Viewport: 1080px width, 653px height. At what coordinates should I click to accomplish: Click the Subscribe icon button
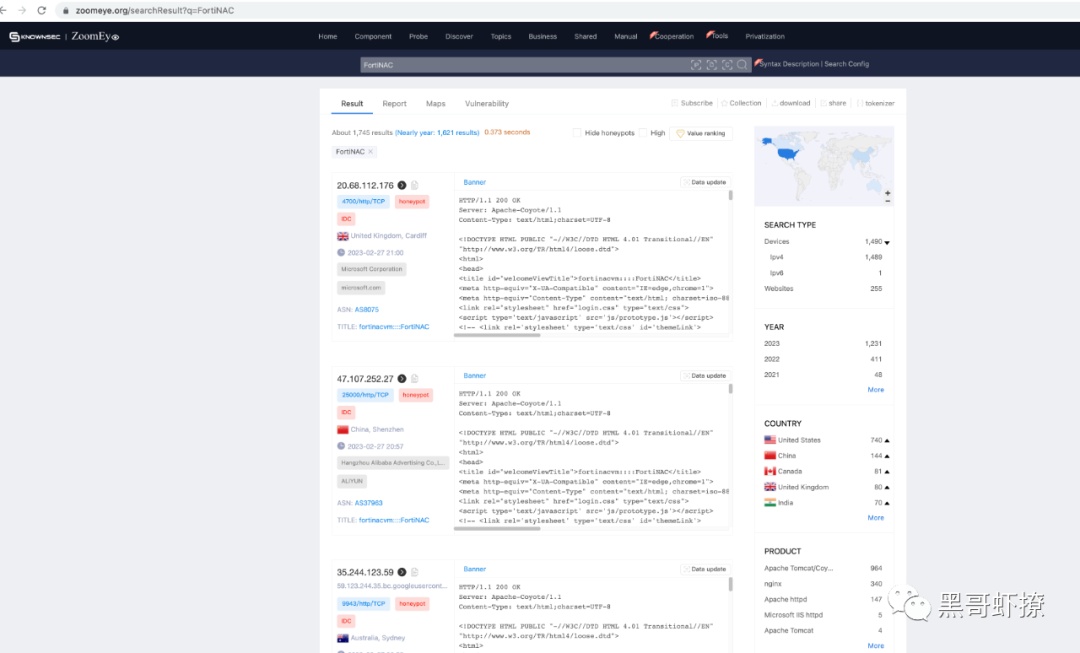tap(692, 103)
